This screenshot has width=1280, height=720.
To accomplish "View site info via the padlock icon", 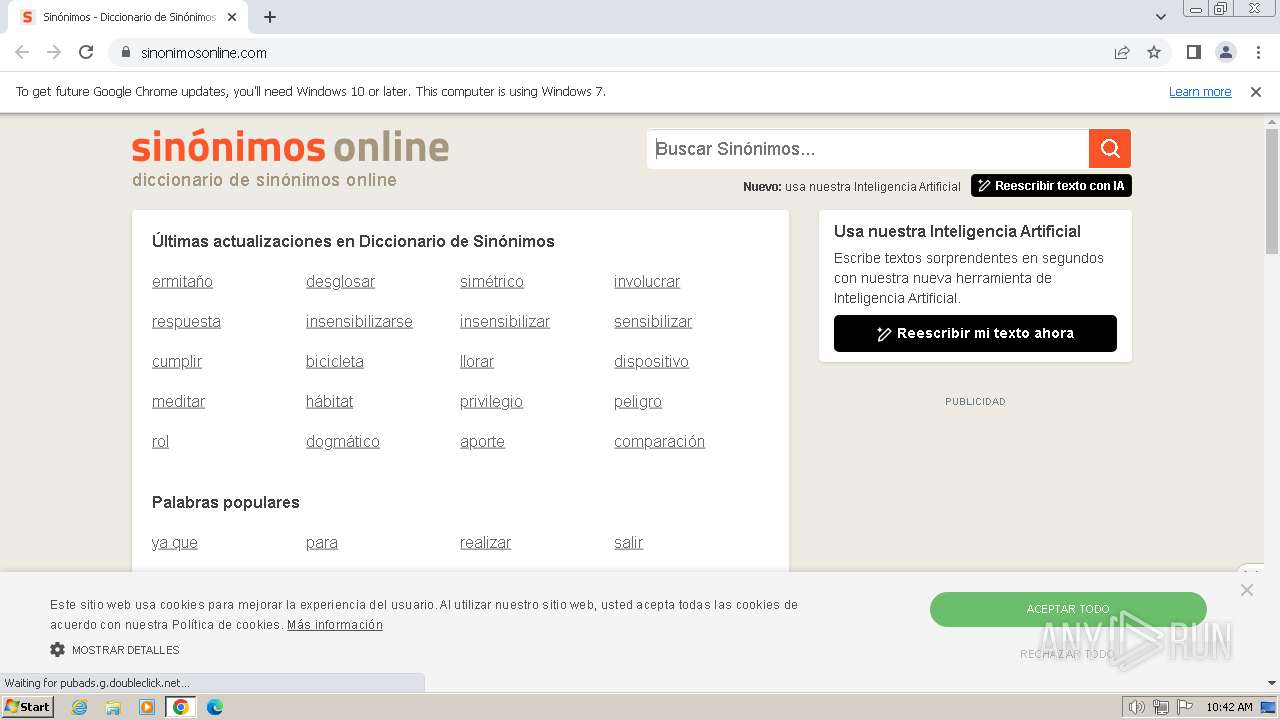I will point(126,52).
